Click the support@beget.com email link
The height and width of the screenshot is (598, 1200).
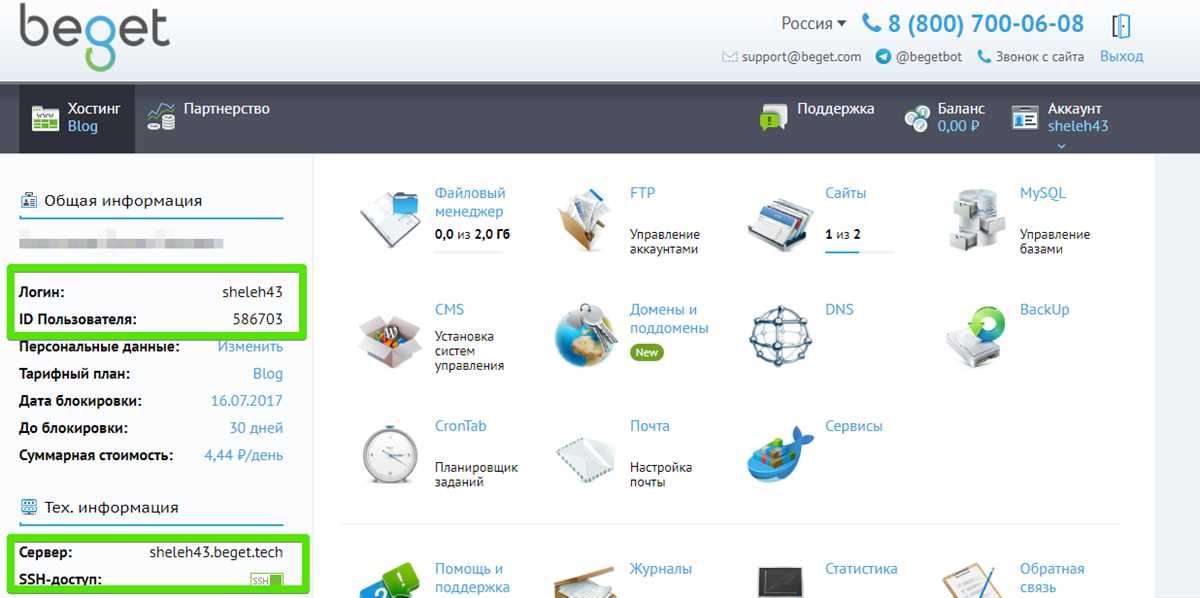(x=801, y=57)
